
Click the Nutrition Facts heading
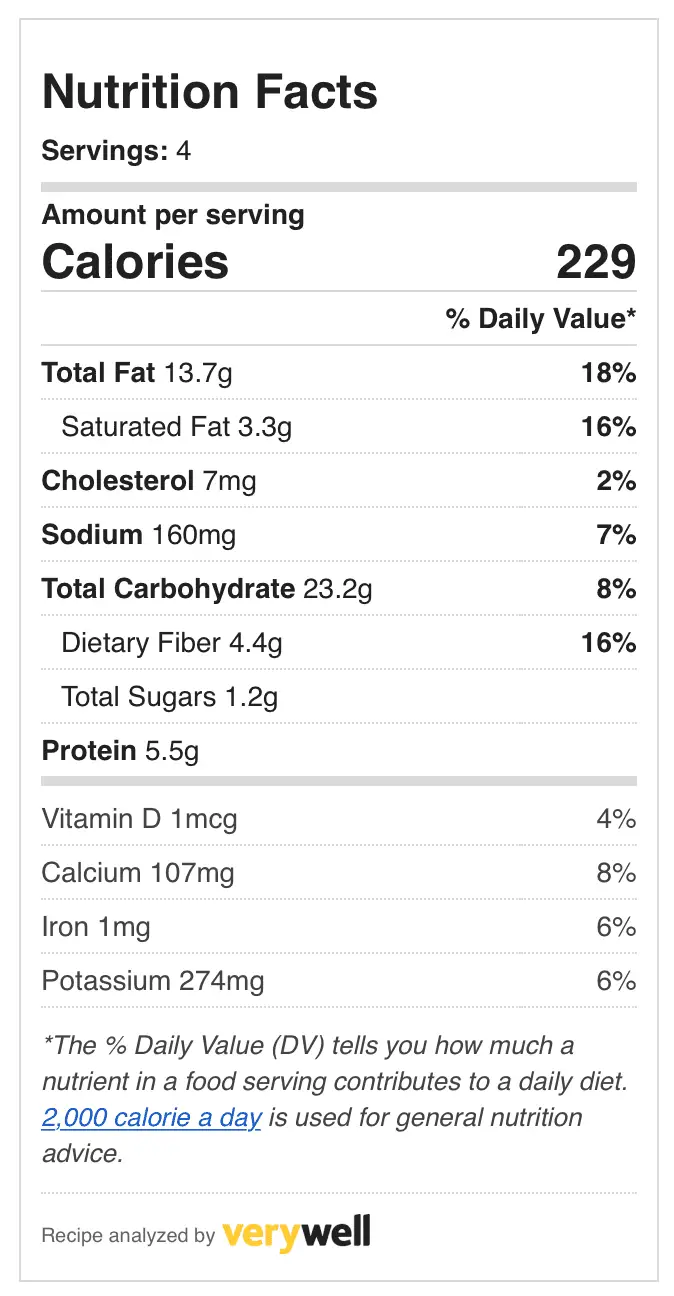pyautogui.click(x=210, y=92)
